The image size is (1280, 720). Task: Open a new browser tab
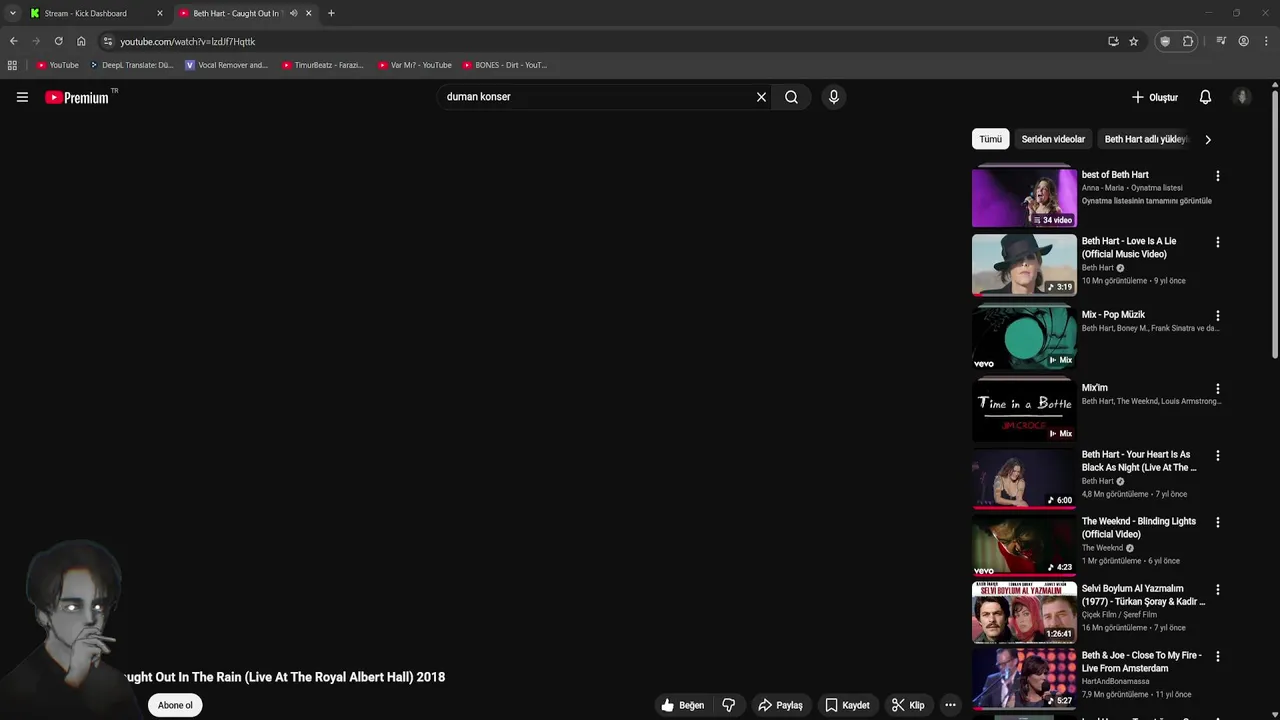tap(331, 13)
